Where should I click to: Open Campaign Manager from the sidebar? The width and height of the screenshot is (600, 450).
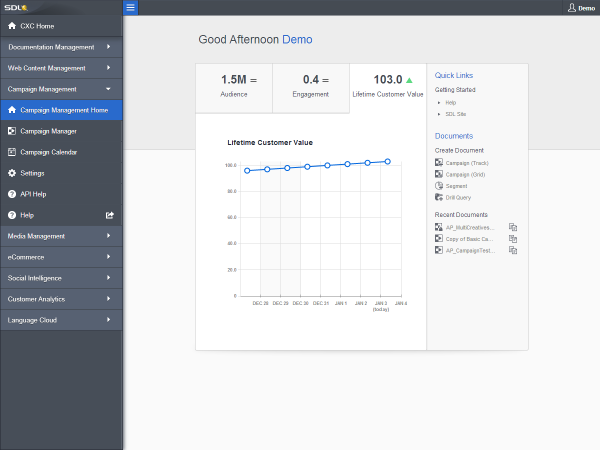(48, 131)
